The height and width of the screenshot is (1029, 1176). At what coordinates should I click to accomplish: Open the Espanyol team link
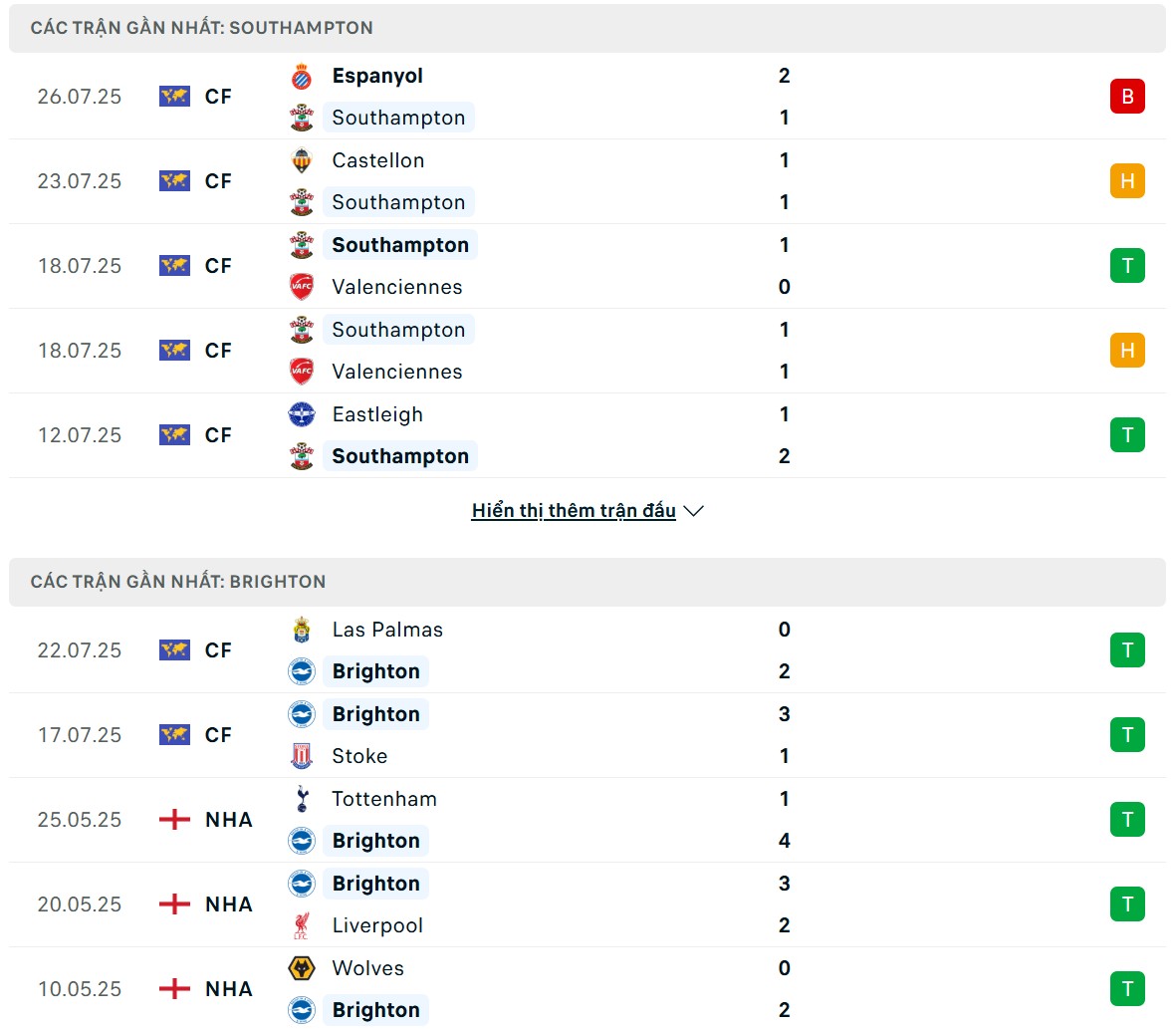tap(377, 77)
